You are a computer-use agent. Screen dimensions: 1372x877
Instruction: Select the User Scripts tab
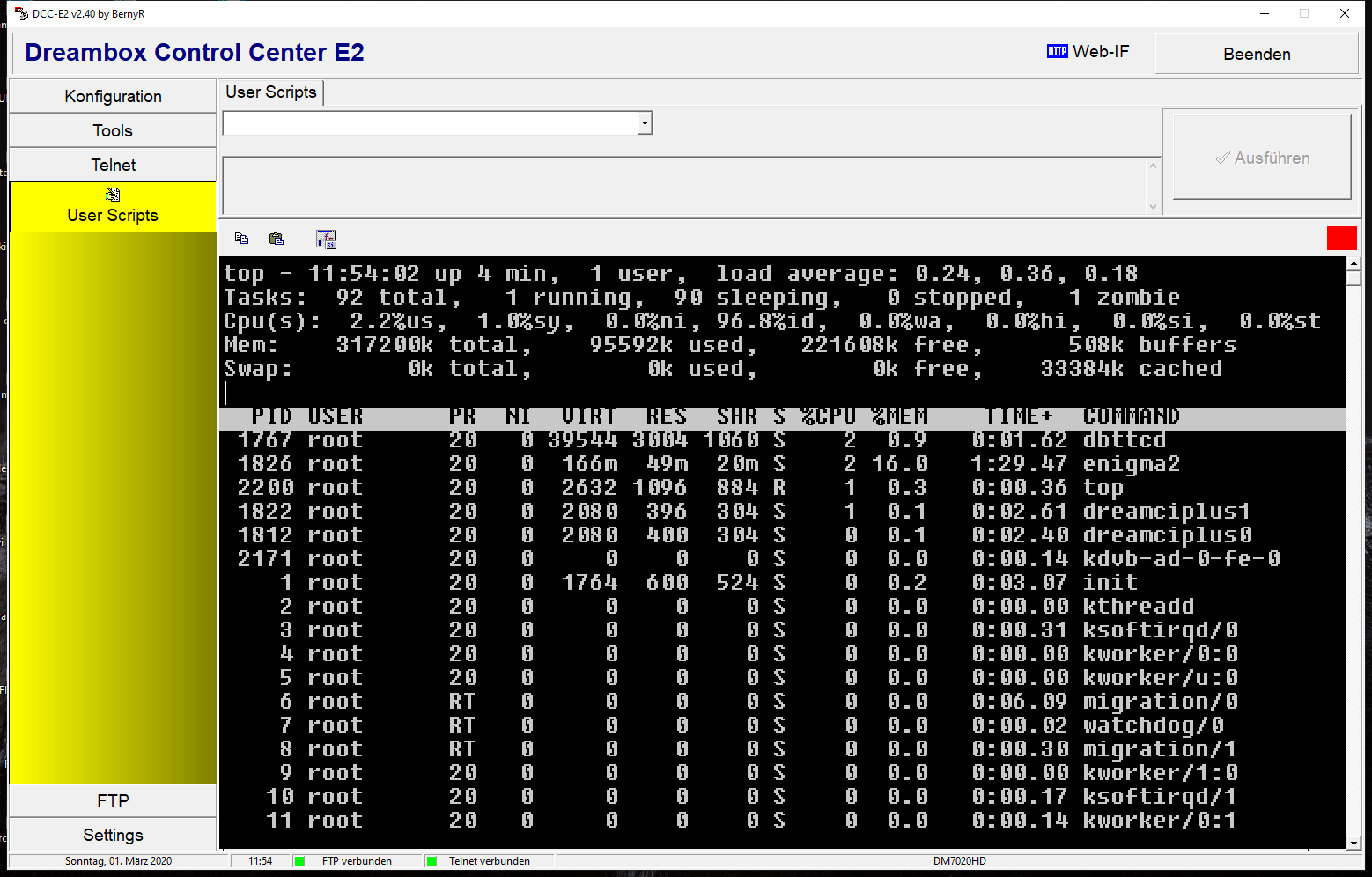(271, 92)
